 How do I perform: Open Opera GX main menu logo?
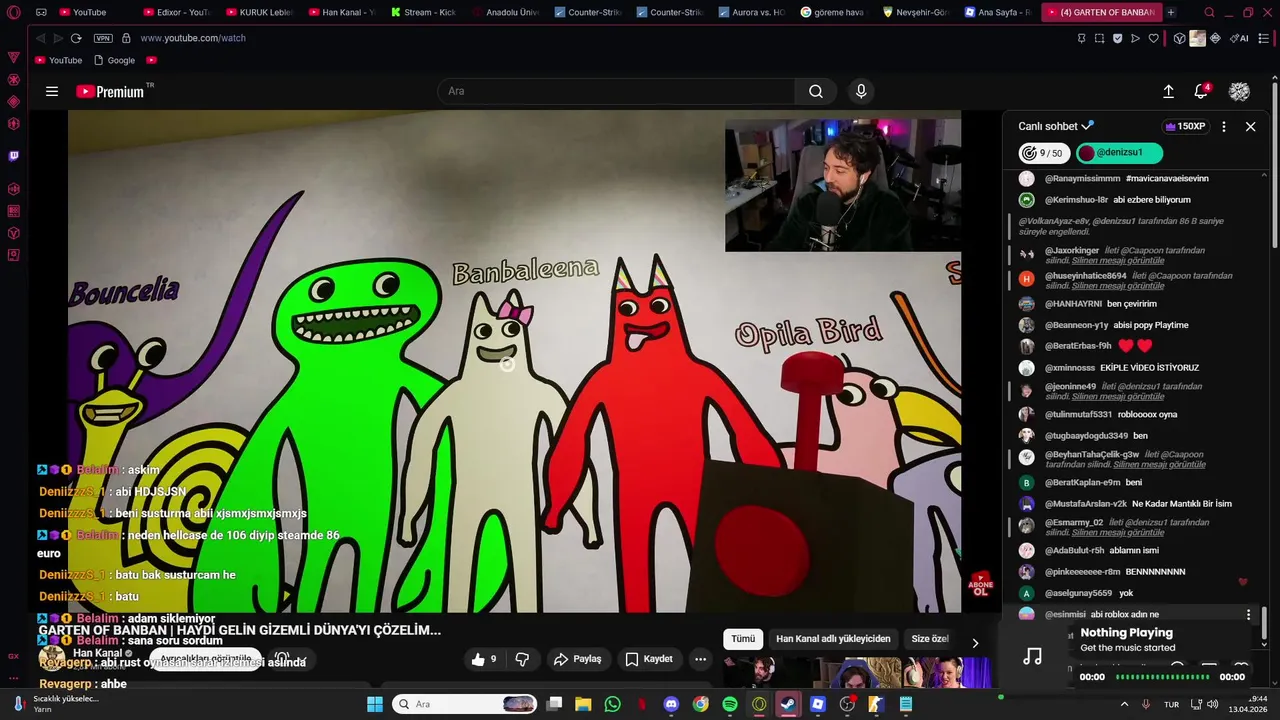pyautogui.click(x=13, y=13)
